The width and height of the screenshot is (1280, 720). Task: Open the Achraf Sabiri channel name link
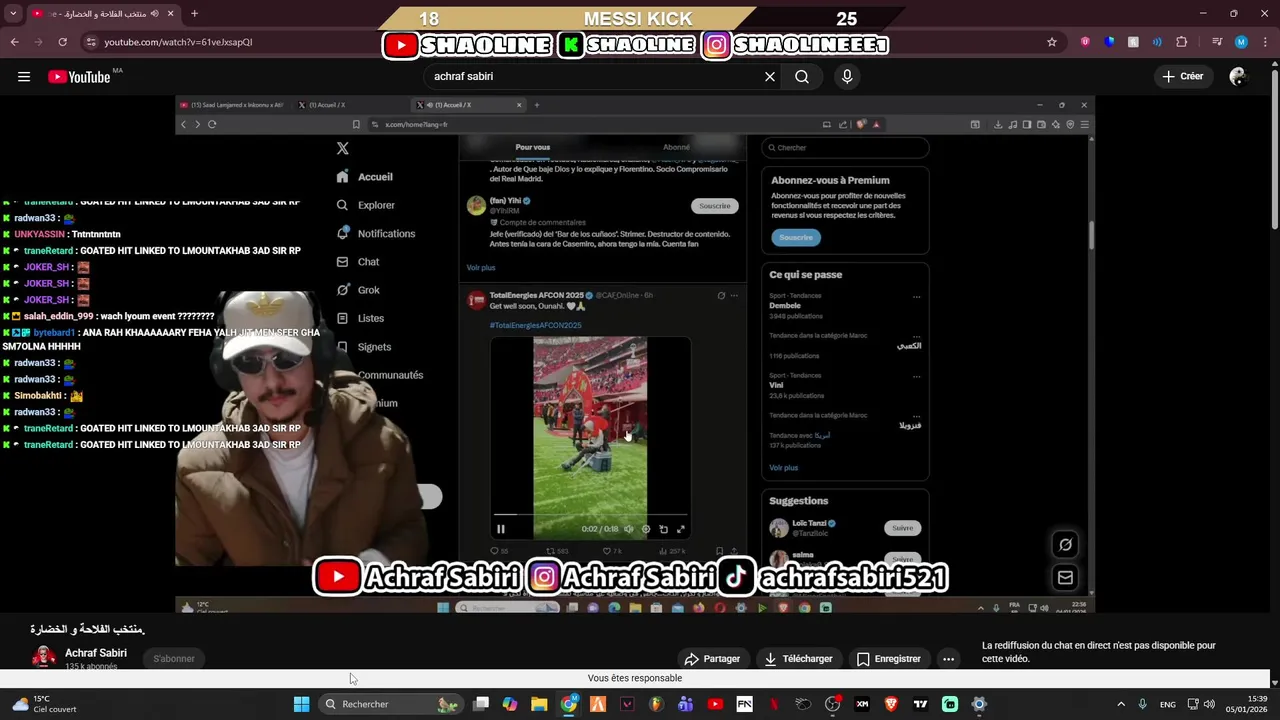click(96, 653)
